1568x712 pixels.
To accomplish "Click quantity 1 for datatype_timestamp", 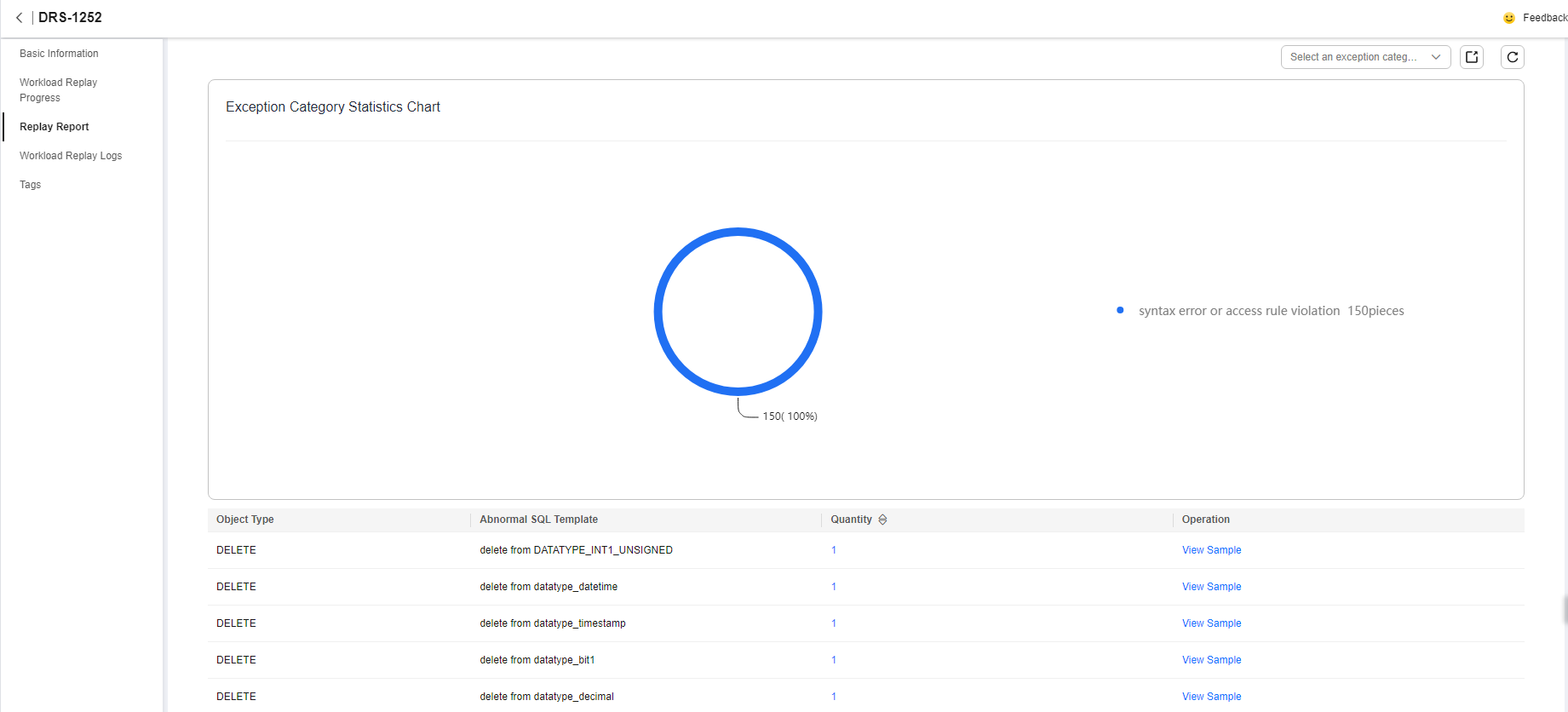I will point(834,623).
